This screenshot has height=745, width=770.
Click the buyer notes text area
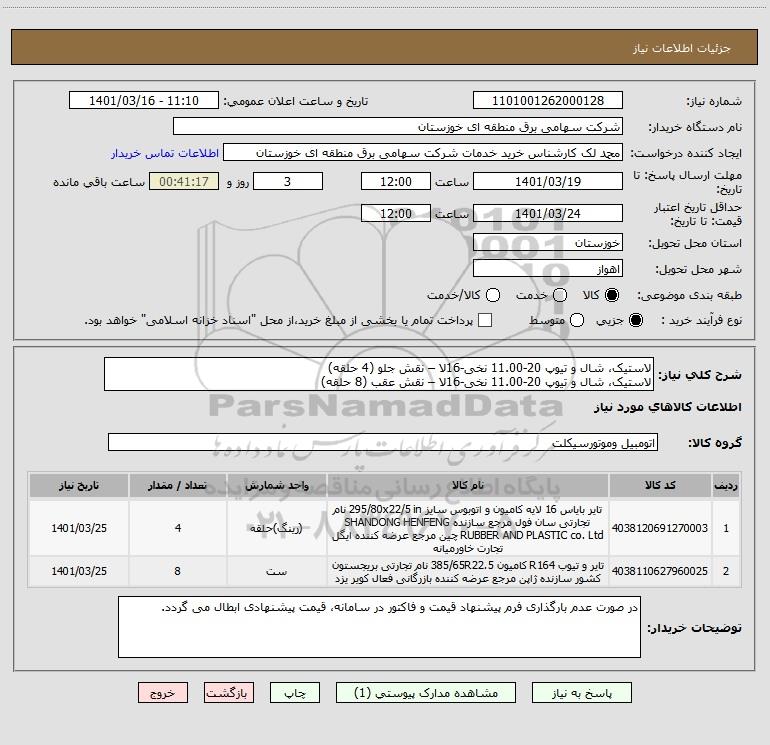tap(379, 627)
